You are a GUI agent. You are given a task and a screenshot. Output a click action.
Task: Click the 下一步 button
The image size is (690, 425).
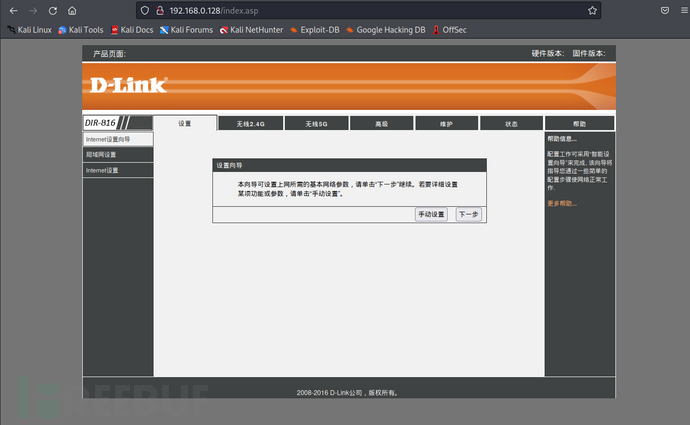[x=468, y=214]
